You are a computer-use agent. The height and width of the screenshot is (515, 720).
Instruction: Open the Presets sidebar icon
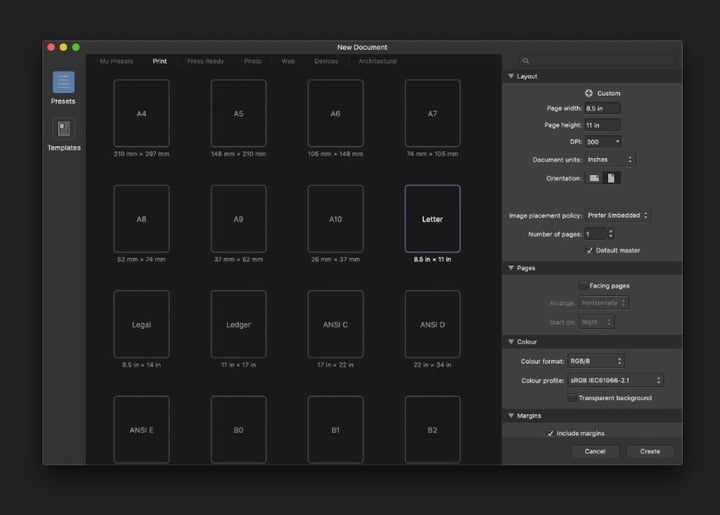[x=63, y=83]
